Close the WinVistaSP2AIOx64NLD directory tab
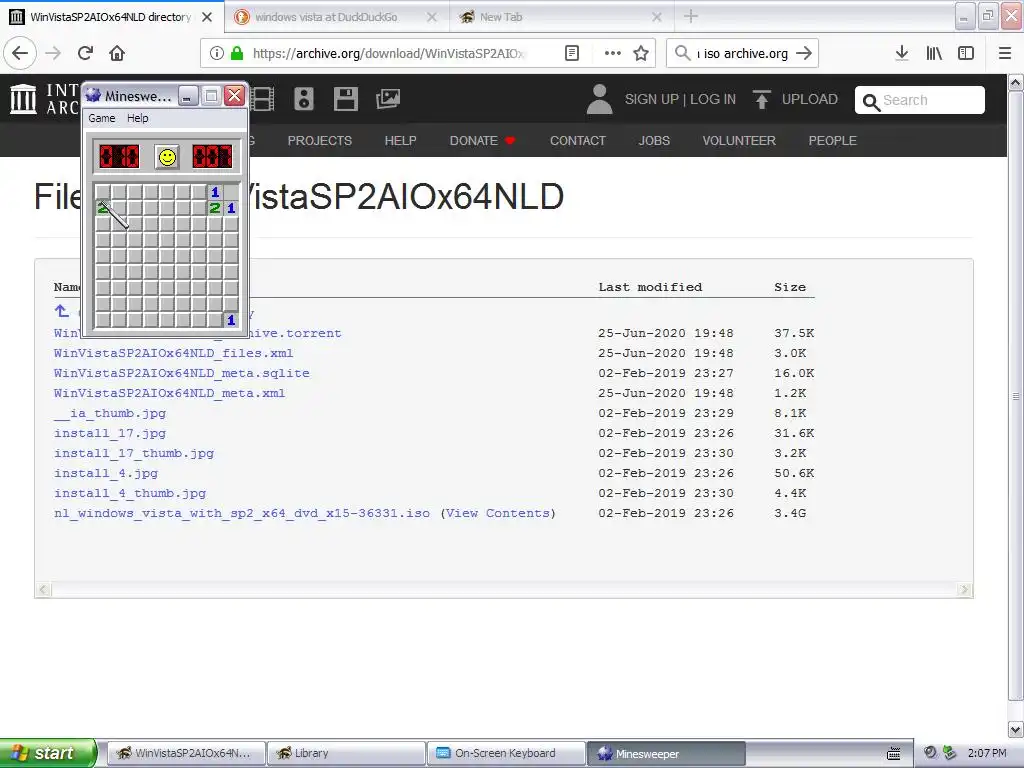The width and height of the screenshot is (1024, 768). [207, 17]
